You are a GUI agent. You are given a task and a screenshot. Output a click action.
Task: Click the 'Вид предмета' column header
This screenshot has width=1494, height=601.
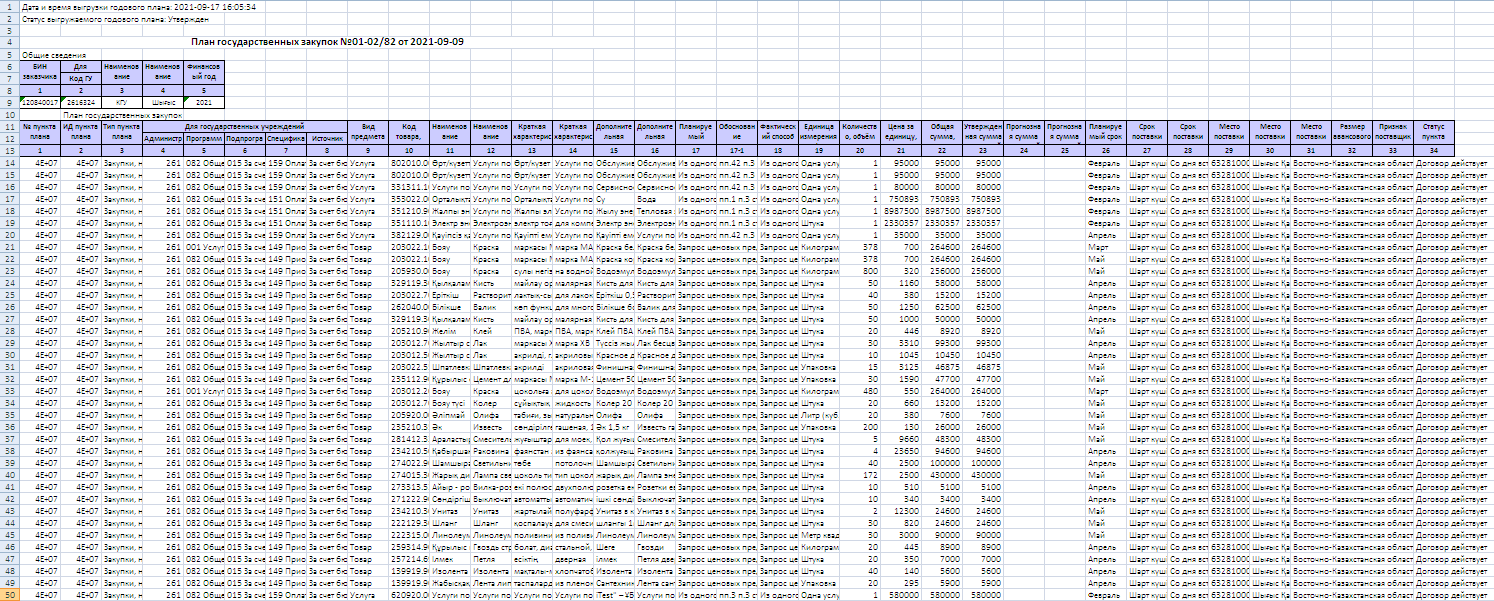click(367, 132)
